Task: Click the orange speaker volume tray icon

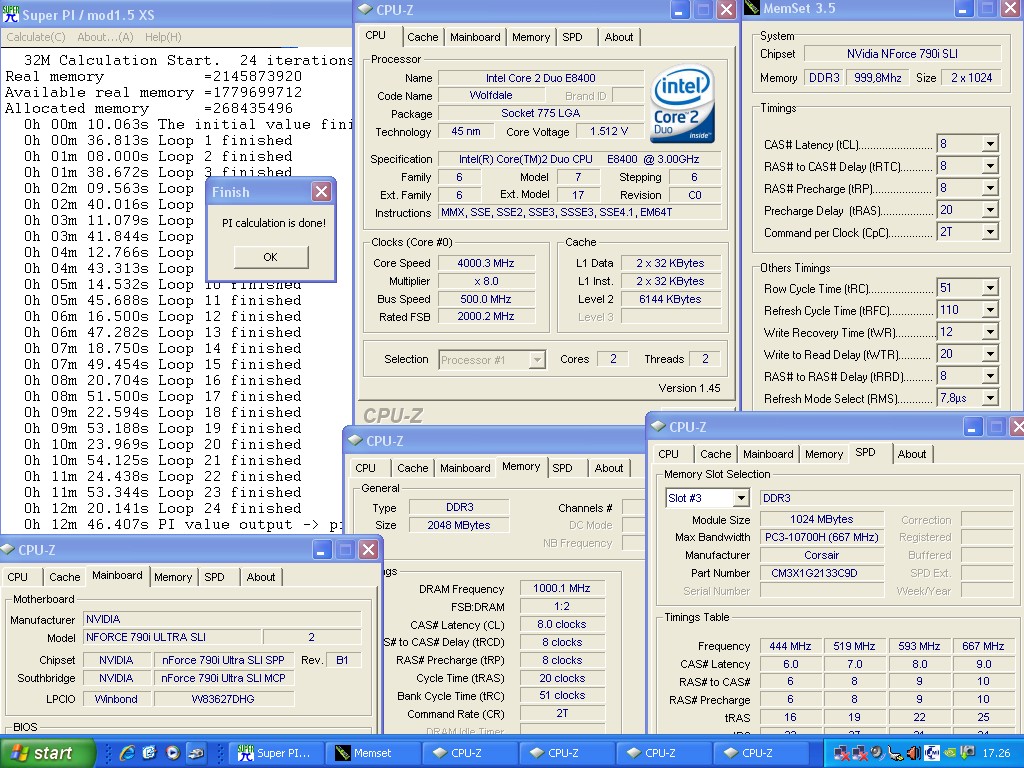Action: 914,754
